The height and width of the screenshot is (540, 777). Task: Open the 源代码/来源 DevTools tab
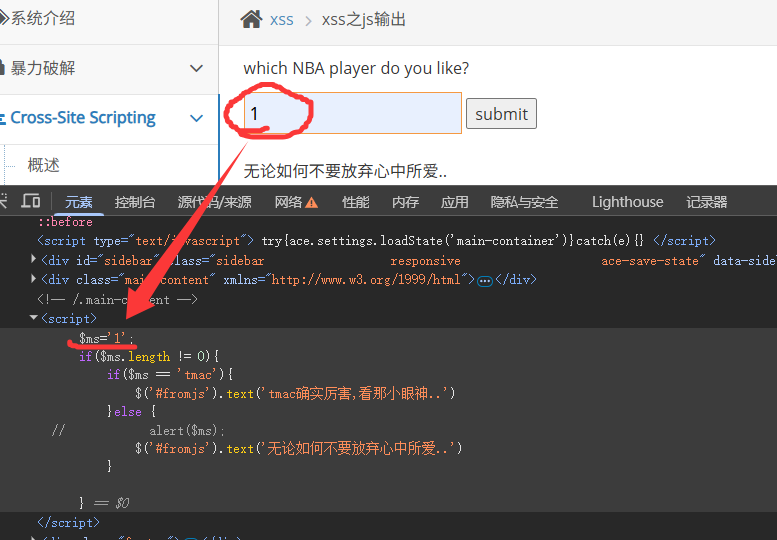215,202
